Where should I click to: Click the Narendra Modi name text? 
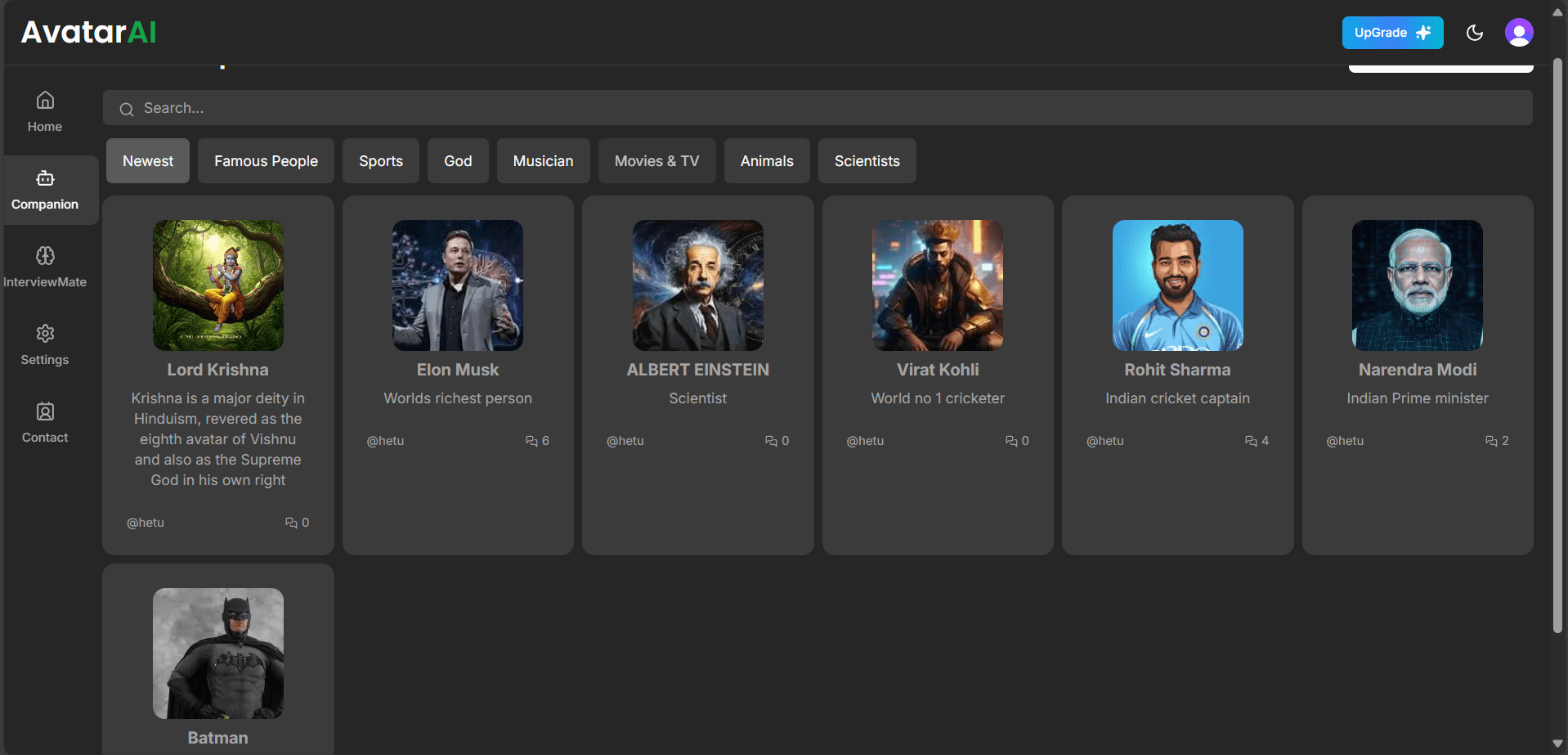(x=1418, y=370)
